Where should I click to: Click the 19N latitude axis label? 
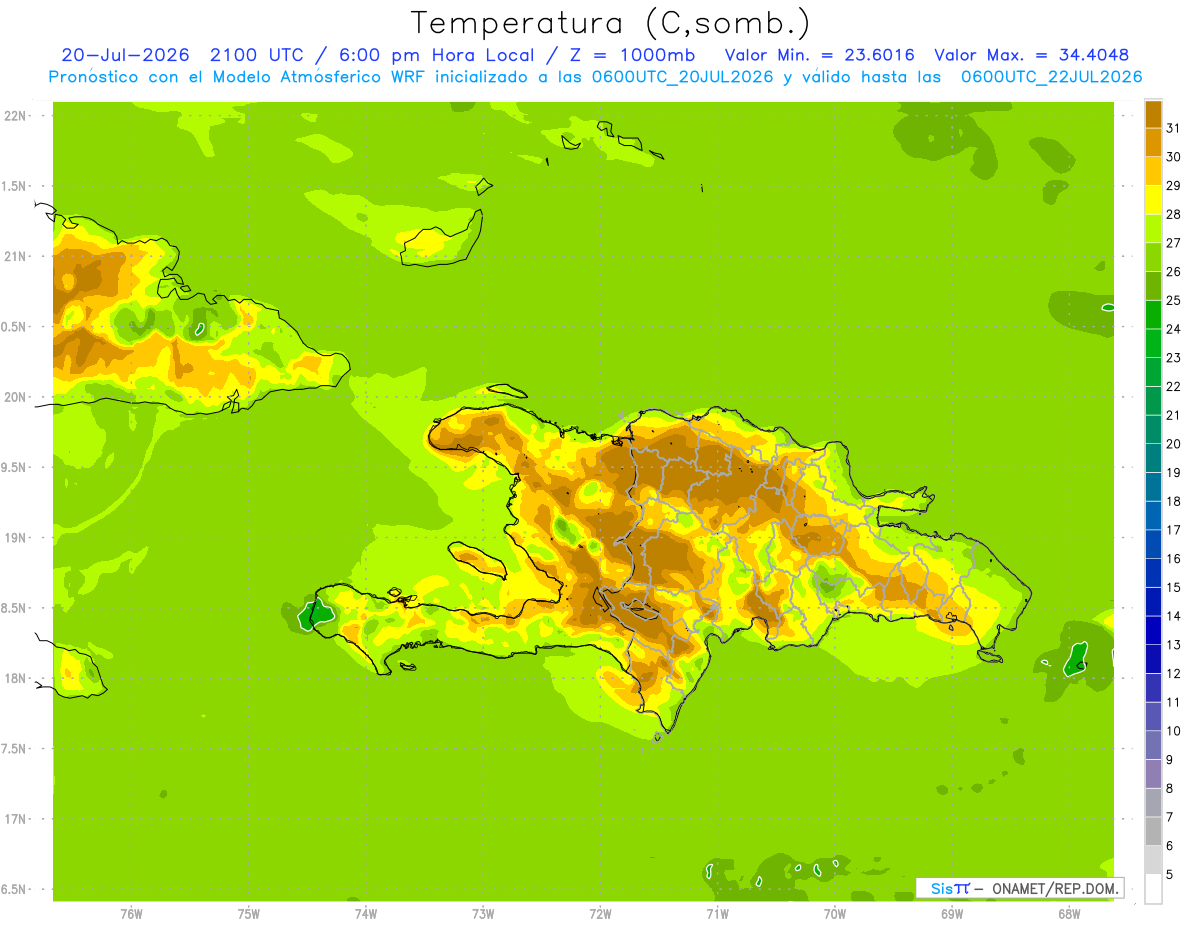14,537
